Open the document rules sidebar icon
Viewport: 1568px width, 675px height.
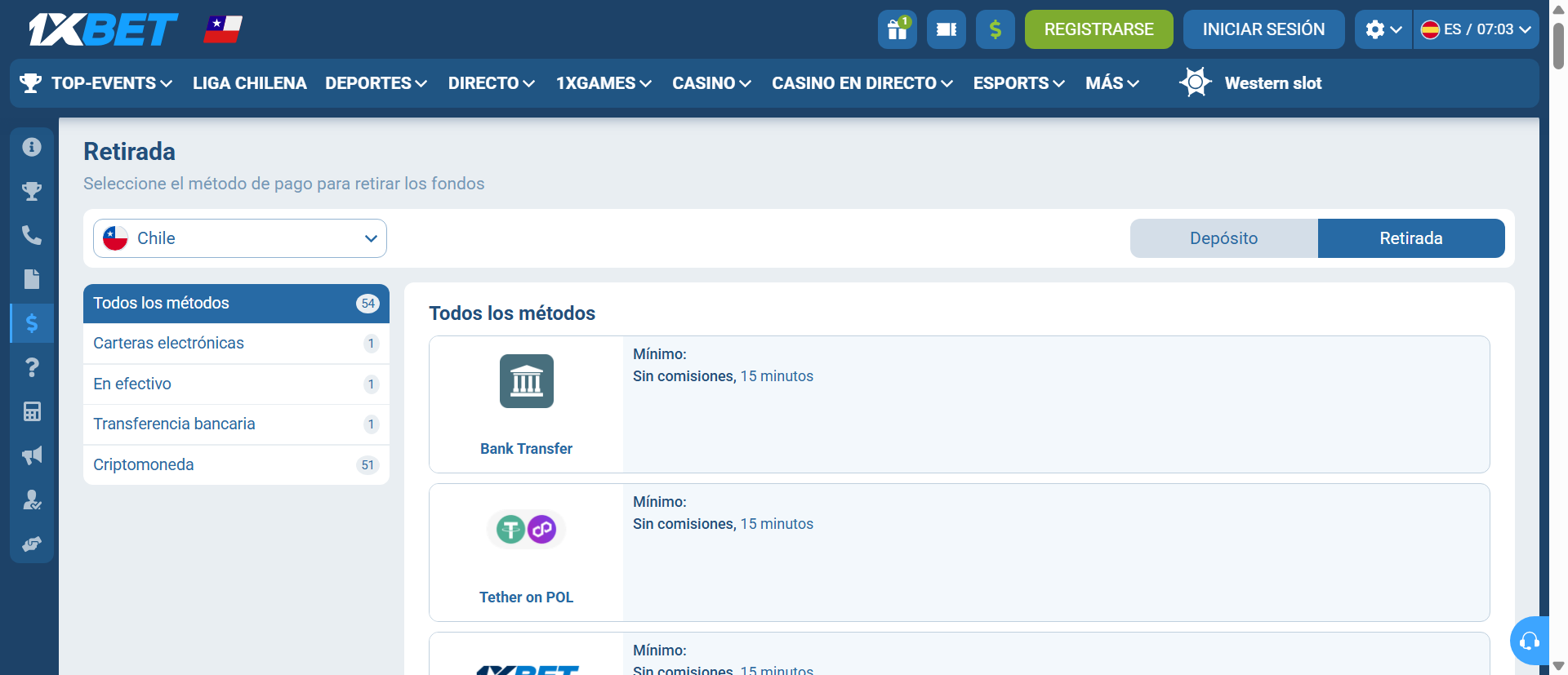pos(32,279)
